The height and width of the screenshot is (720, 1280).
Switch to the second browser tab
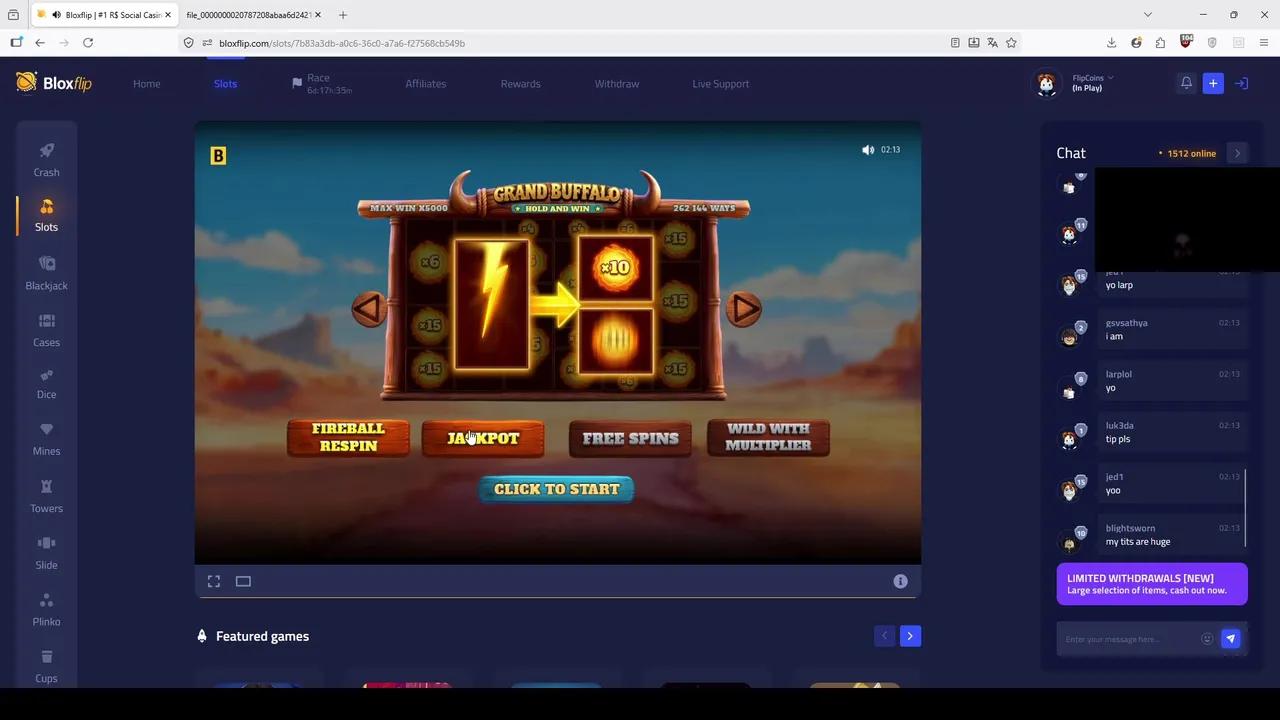tap(250, 15)
